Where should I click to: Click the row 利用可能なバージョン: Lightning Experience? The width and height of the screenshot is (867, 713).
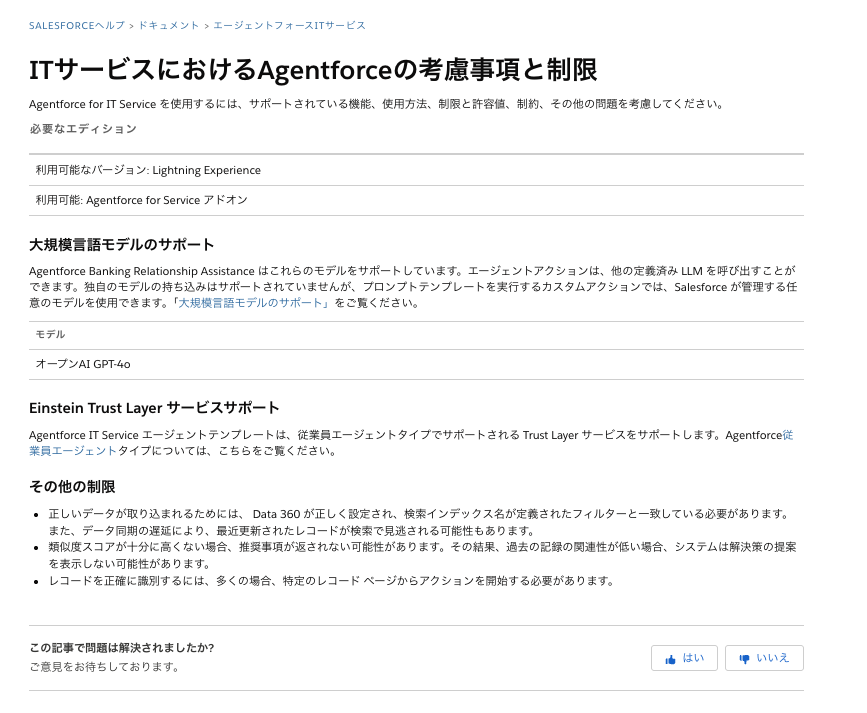click(416, 170)
